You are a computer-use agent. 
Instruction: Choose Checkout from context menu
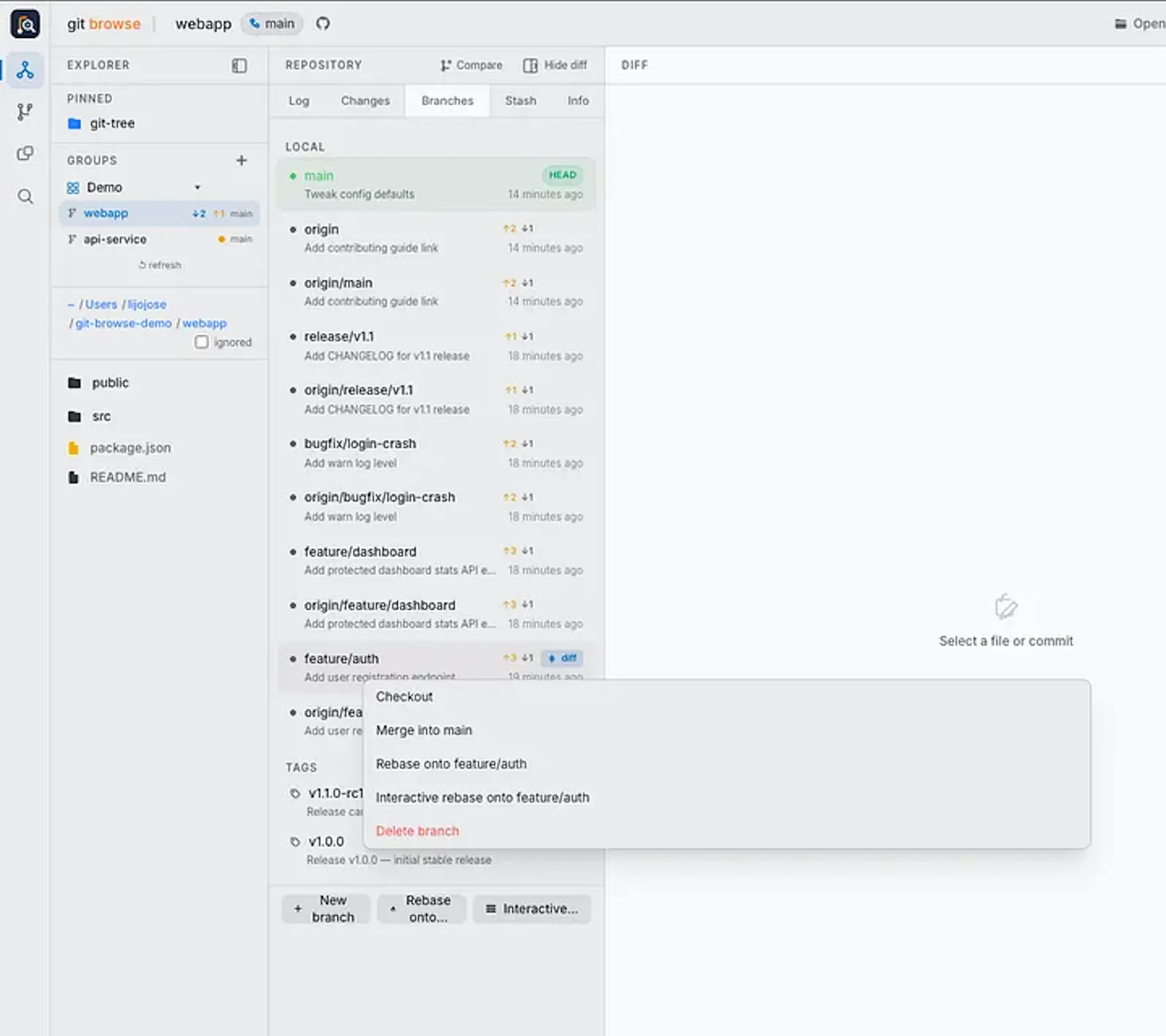727,697
